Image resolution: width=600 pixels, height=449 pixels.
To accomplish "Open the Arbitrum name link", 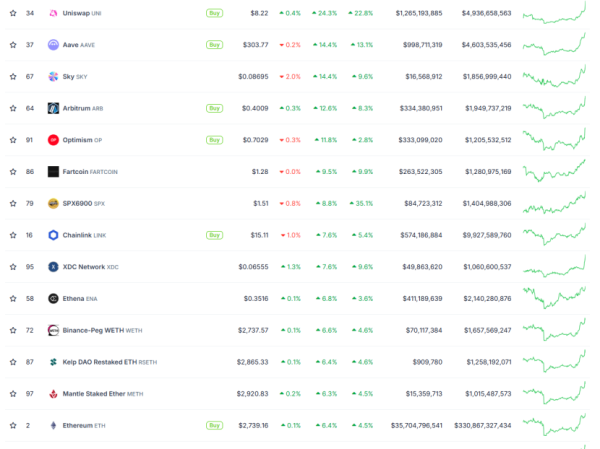I will tap(83, 108).
